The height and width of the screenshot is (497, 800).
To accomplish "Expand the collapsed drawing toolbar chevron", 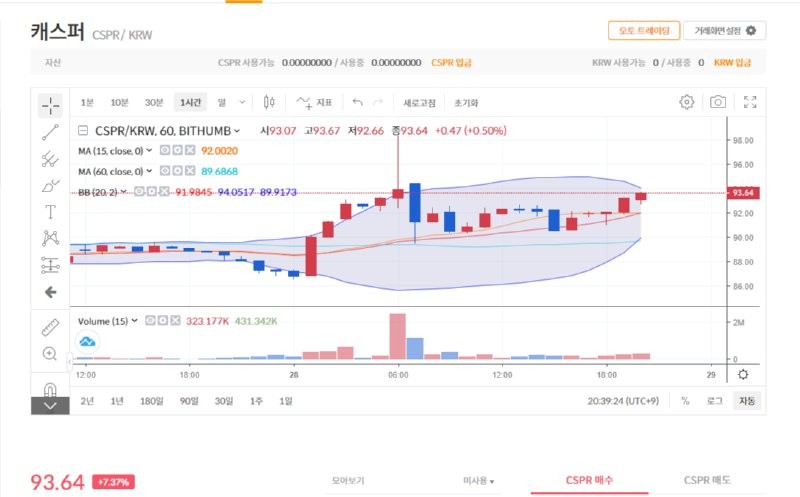I will click(x=50, y=406).
